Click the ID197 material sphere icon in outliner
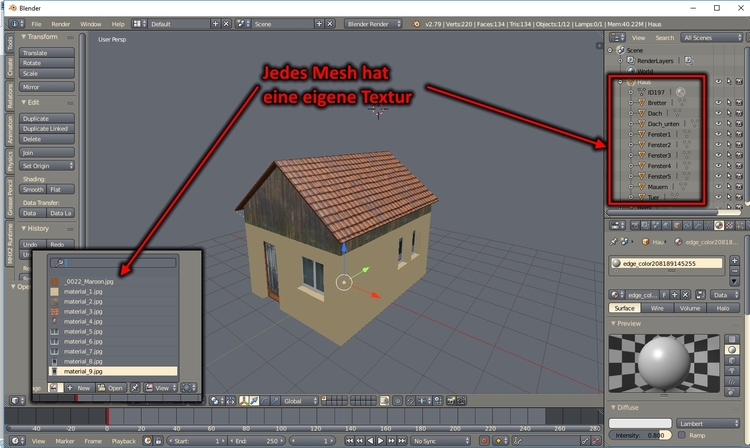Image resolution: width=750 pixels, height=448 pixels. (x=681, y=92)
